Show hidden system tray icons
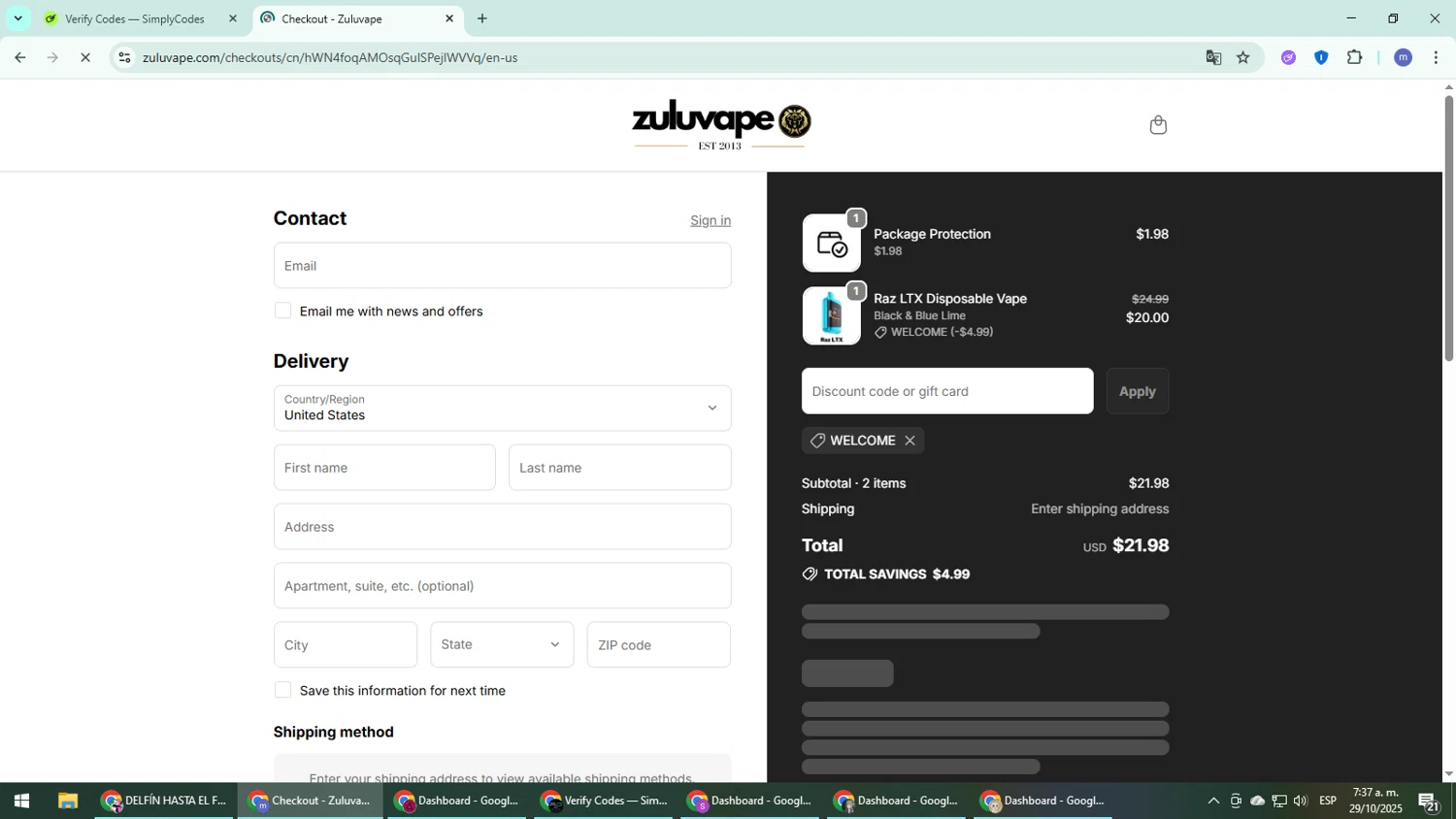Image resolution: width=1456 pixels, height=819 pixels. click(1213, 801)
